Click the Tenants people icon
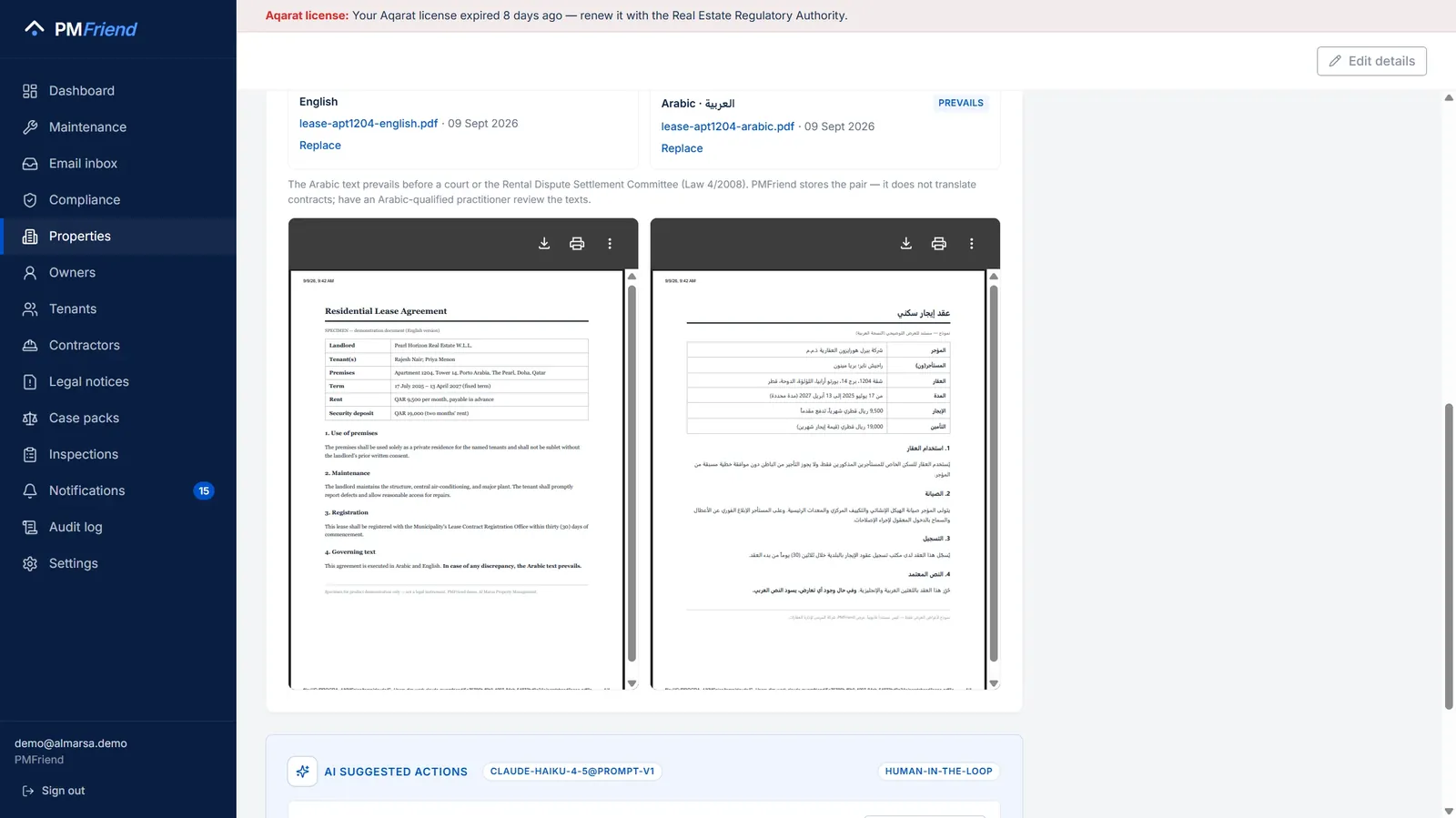Viewport: 1456px width, 818px height. [30, 309]
